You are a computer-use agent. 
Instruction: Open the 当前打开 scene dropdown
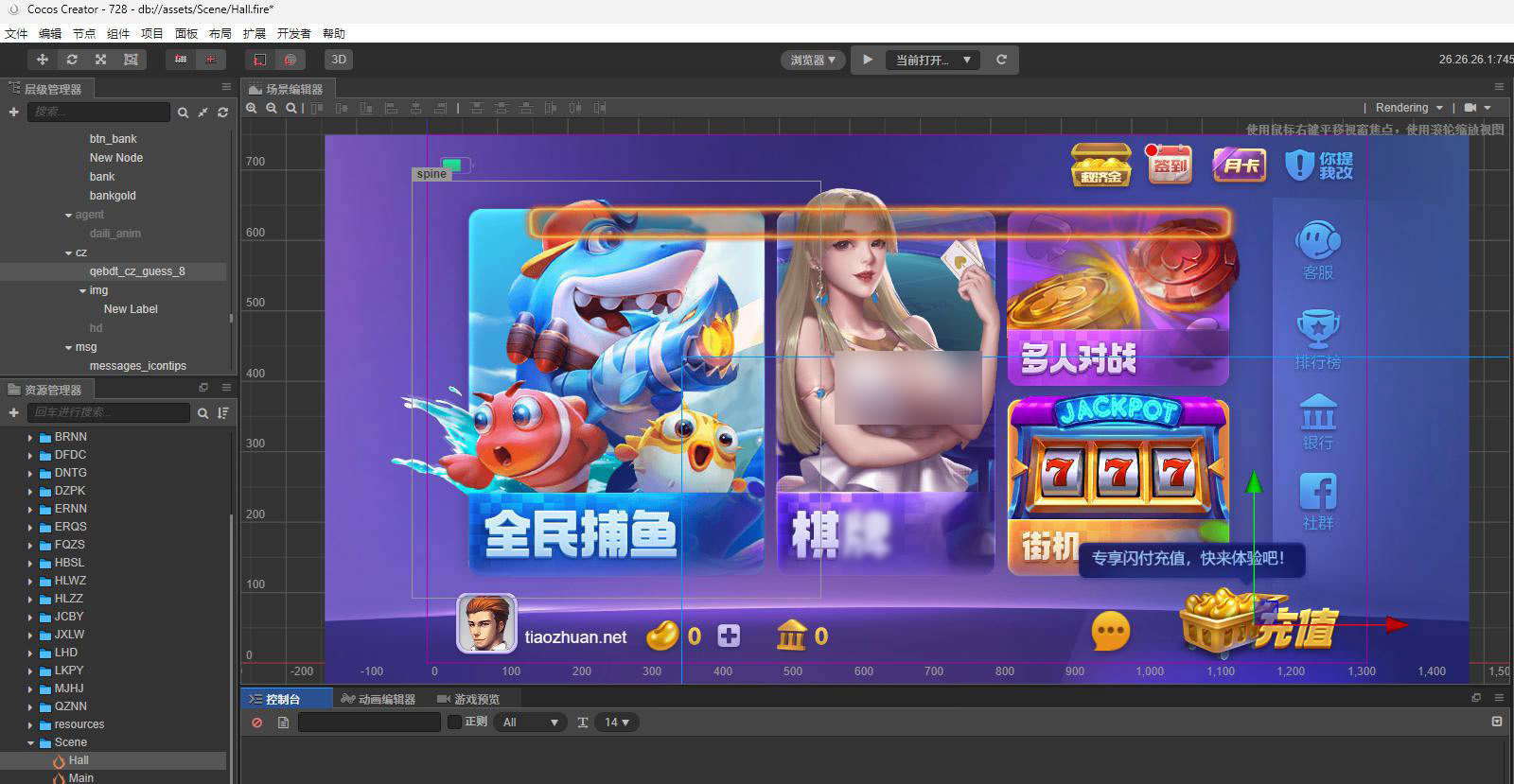933,60
